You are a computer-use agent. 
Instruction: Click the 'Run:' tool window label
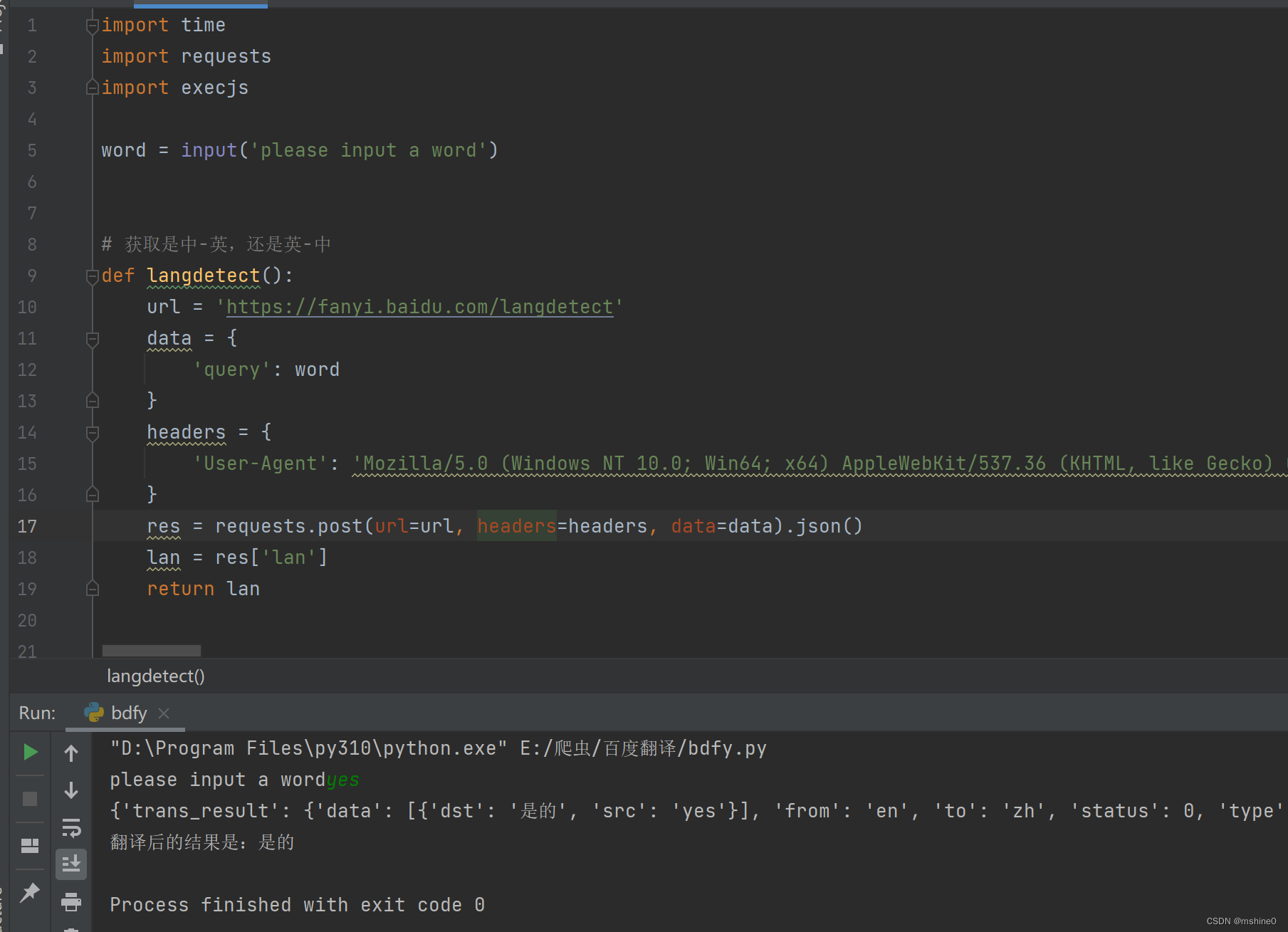click(37, 713)
